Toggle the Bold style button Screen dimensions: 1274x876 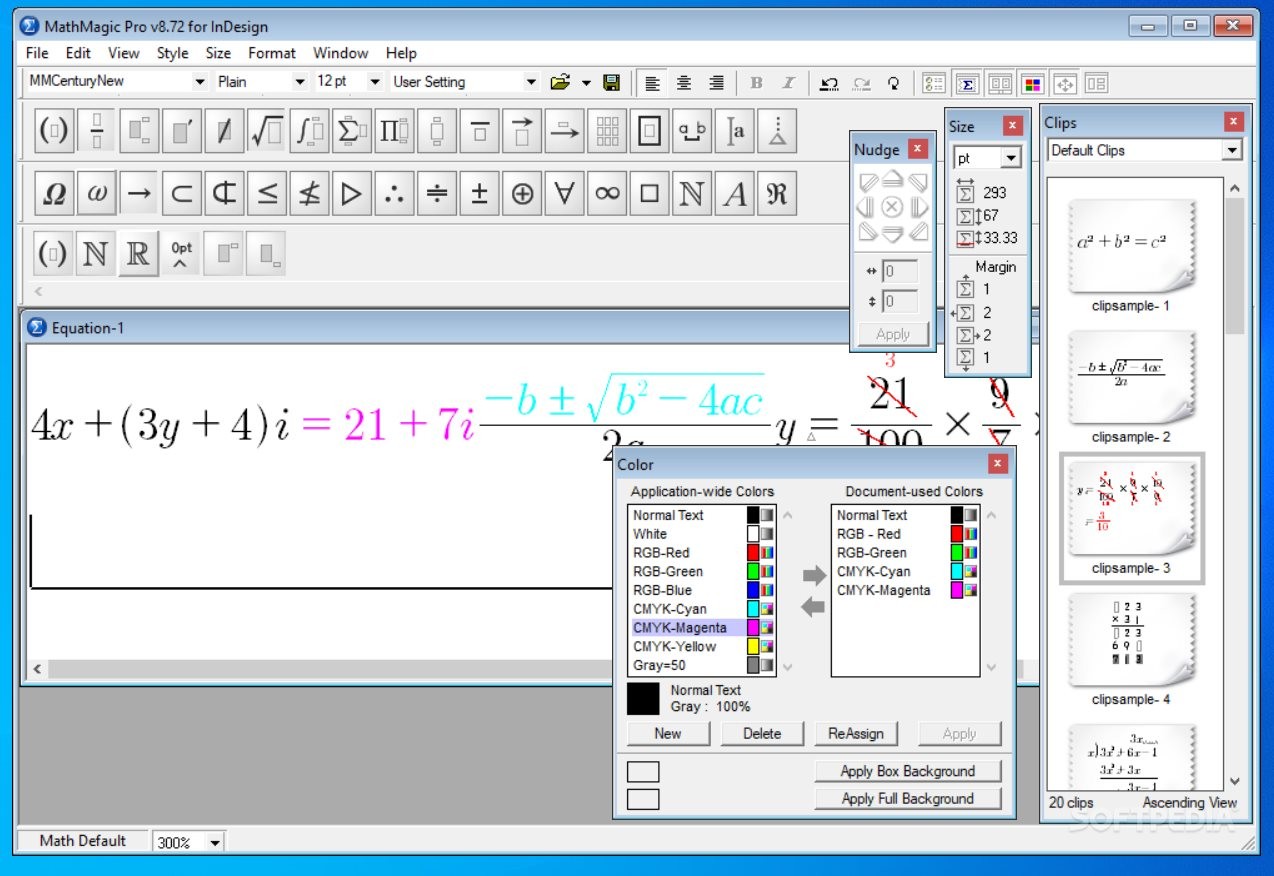pos(756,84)
